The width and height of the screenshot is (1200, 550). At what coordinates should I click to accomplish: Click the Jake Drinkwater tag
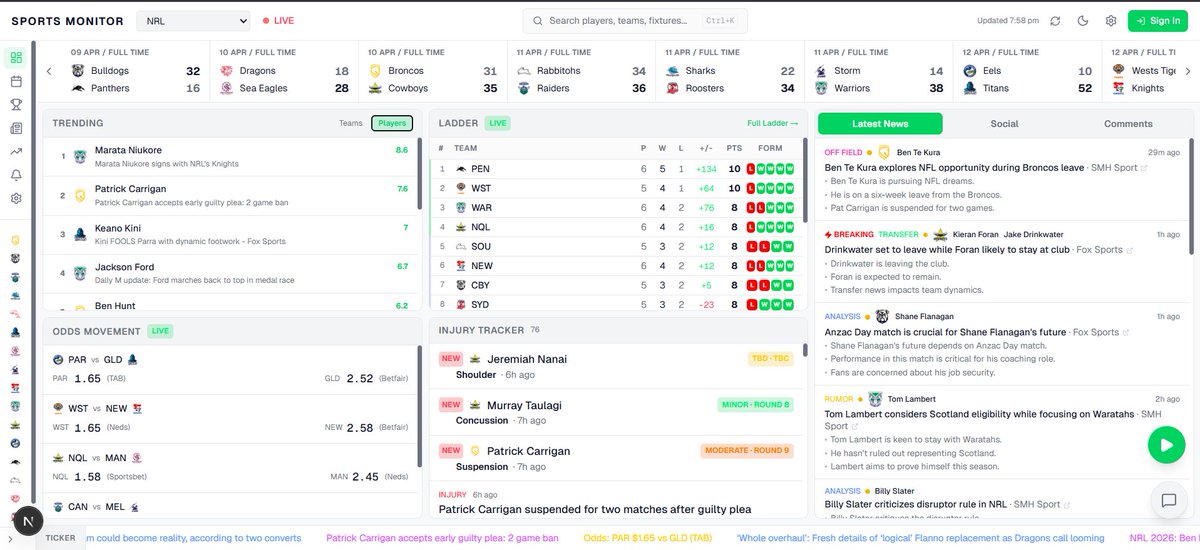[x=1034, y=234]
